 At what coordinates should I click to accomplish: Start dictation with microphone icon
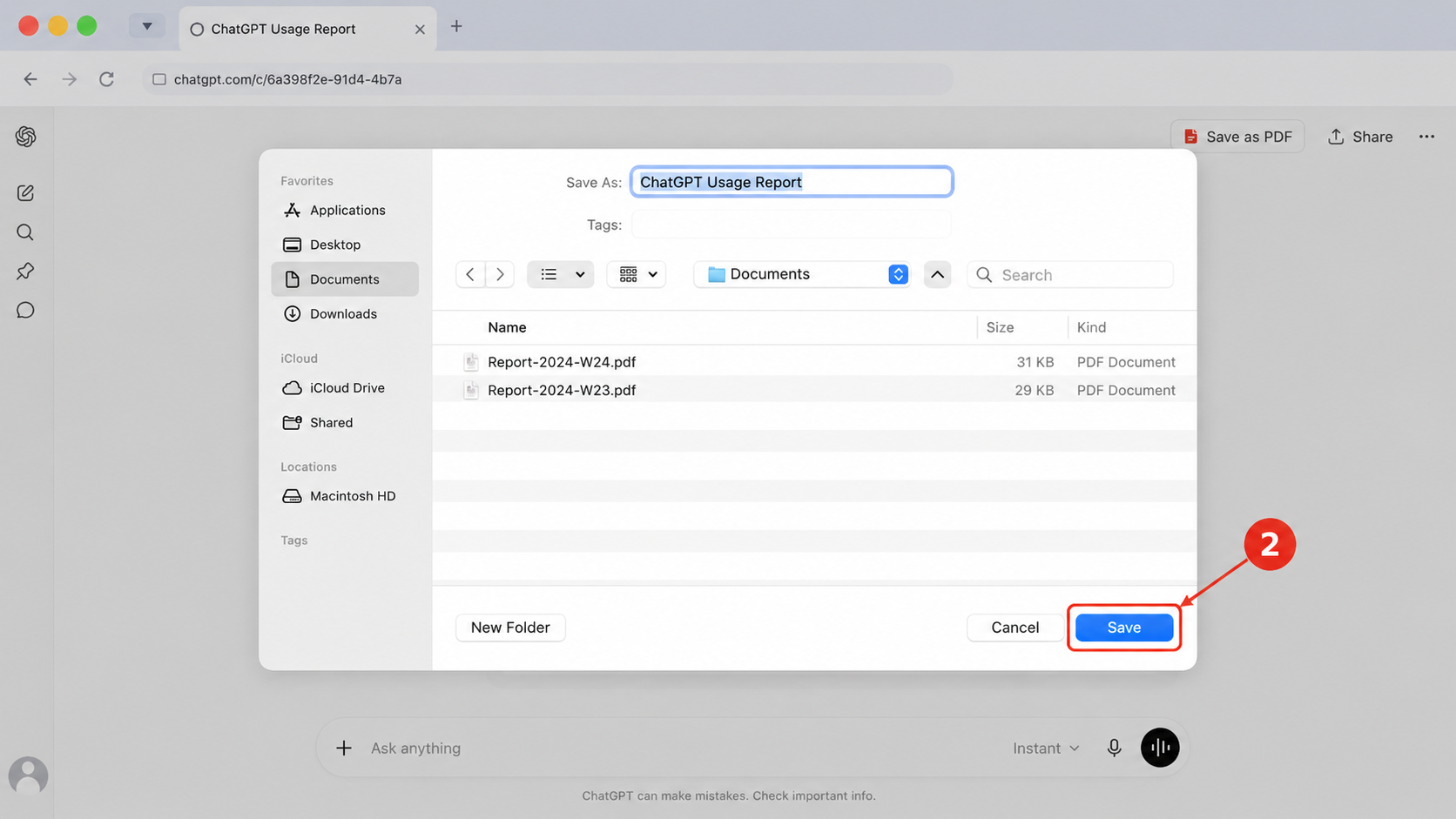click(1114, 748)
